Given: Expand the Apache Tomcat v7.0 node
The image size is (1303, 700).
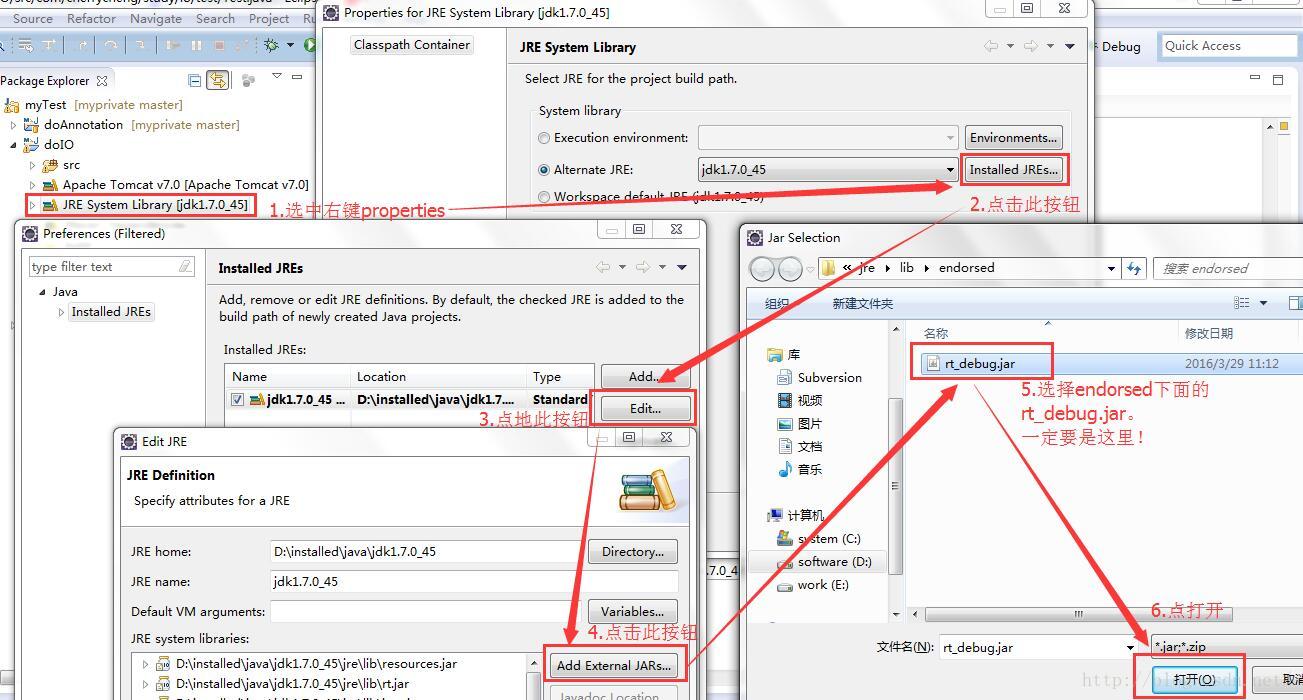Looking at the screenshot, I should tap(32, 185).
